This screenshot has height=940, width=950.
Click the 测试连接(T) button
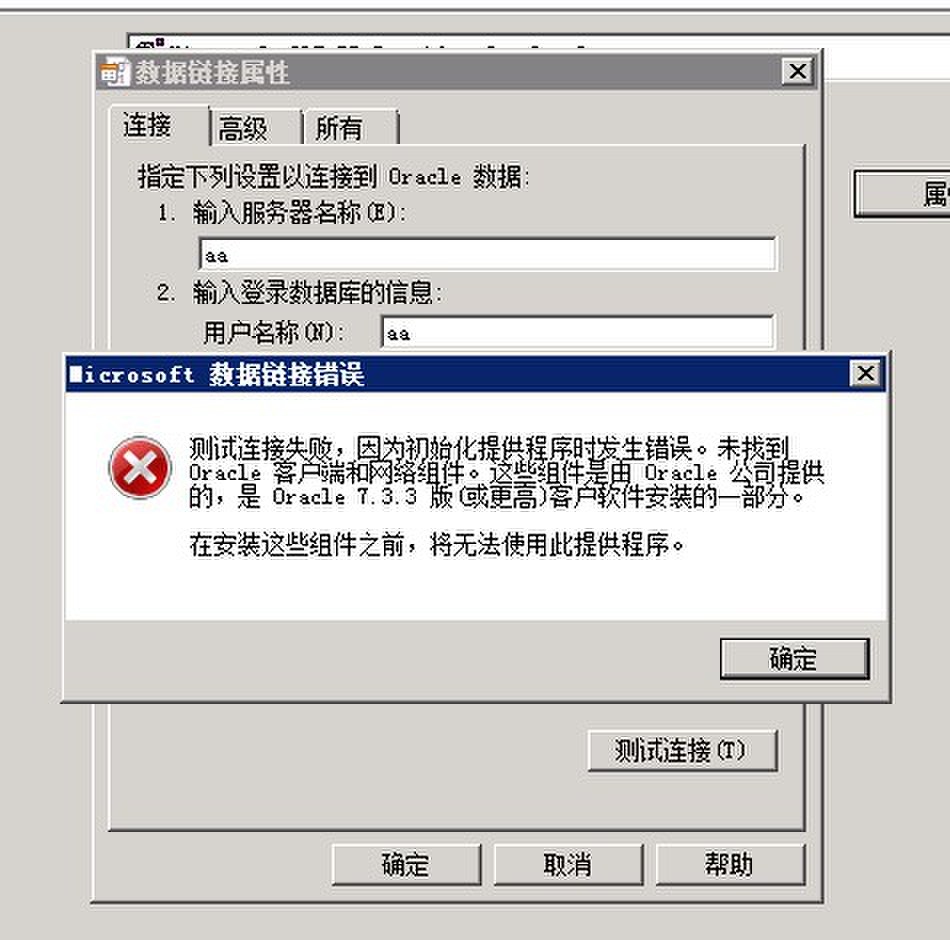click(682, 751)
